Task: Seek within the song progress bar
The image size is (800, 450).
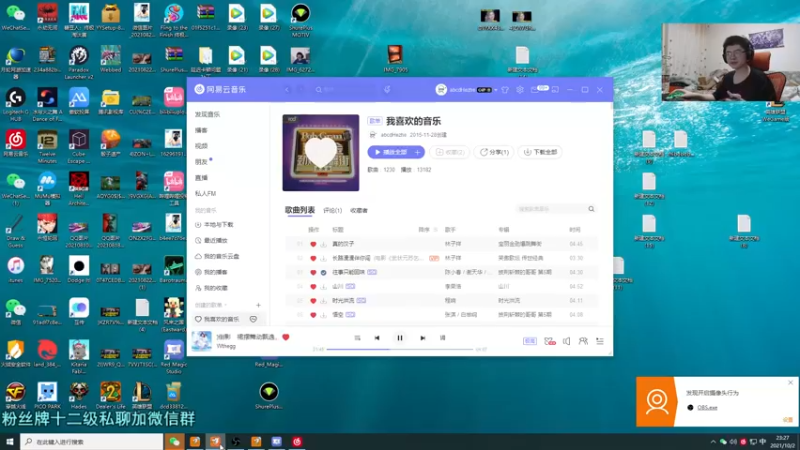Action: (x=400, y=349)
